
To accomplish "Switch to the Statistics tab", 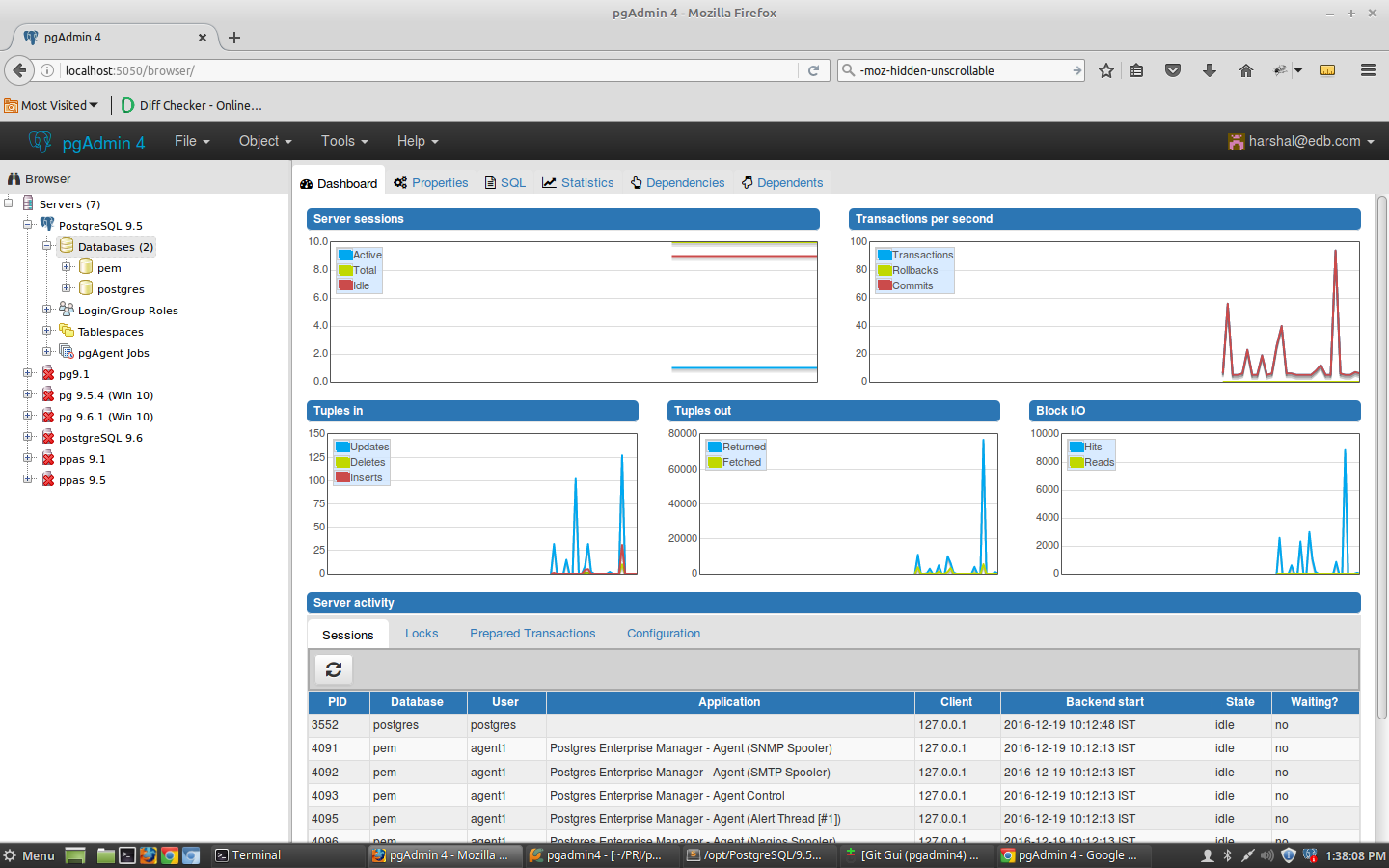I will [x=586, y=183].
